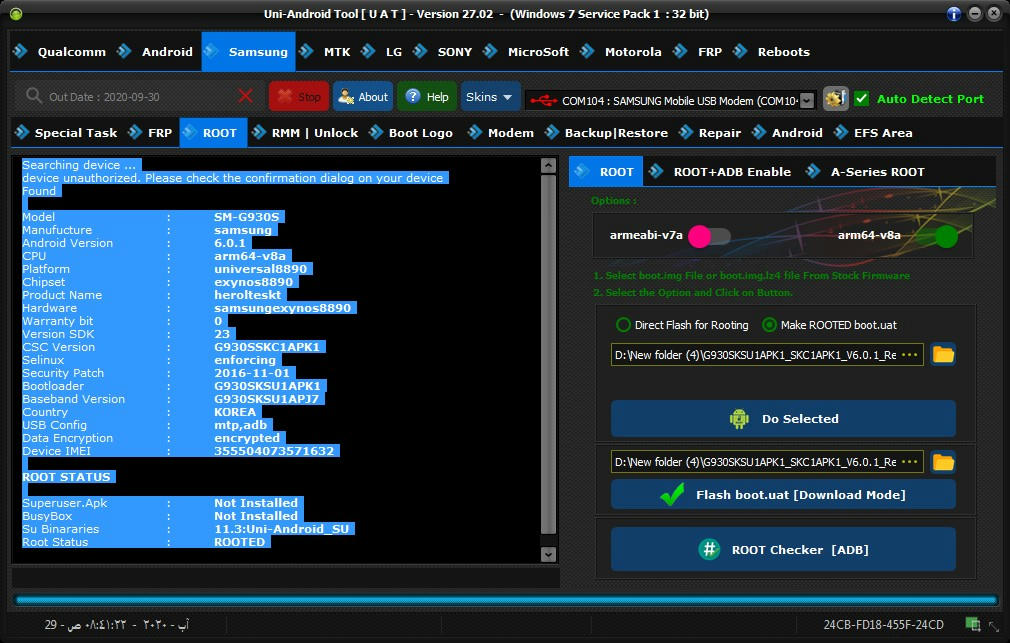Click the search magnifier icon
The height and width of the screenshot is (643, 1010).
pos(33,97)
